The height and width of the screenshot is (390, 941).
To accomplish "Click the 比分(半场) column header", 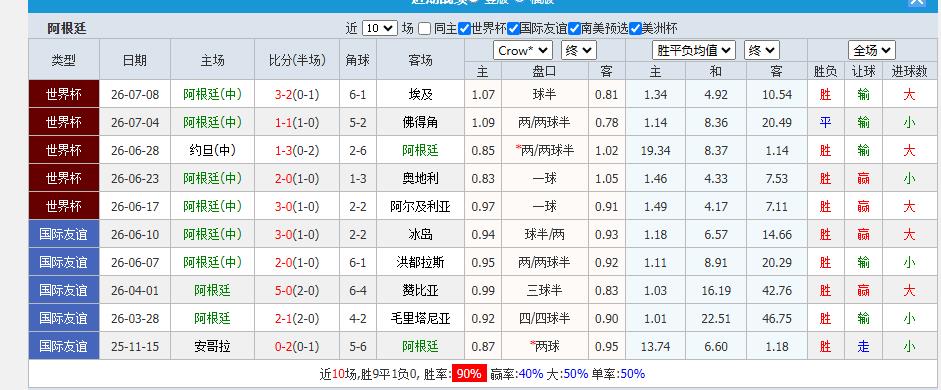I will tap(297, 59).
